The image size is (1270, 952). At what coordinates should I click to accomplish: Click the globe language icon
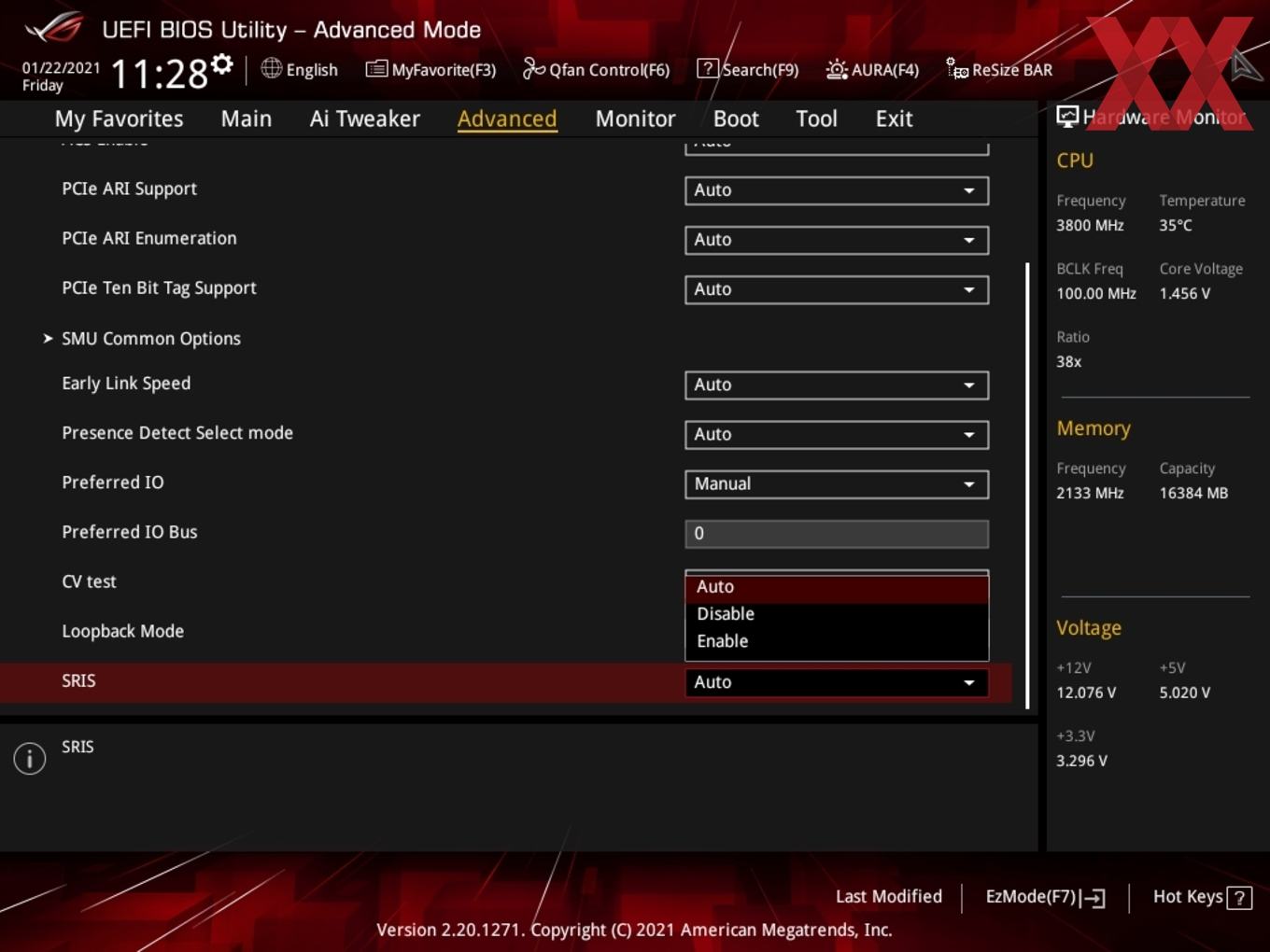[271, 68]
